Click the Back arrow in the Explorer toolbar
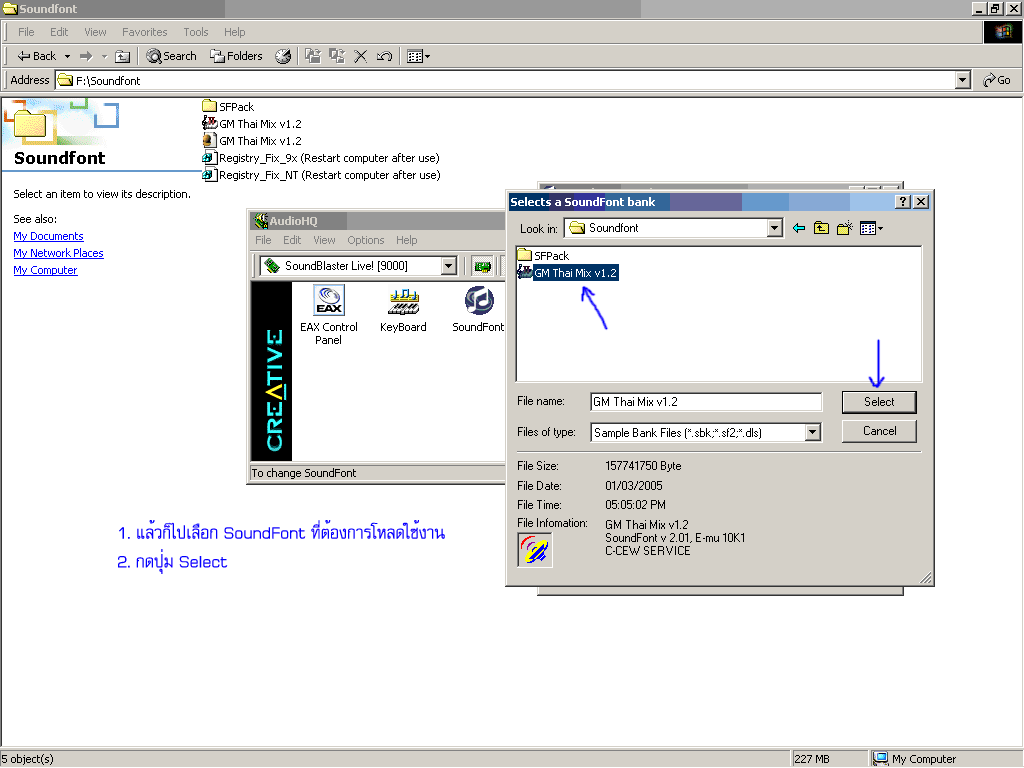This screenshot has width=1024, height=768. (37, 56)
